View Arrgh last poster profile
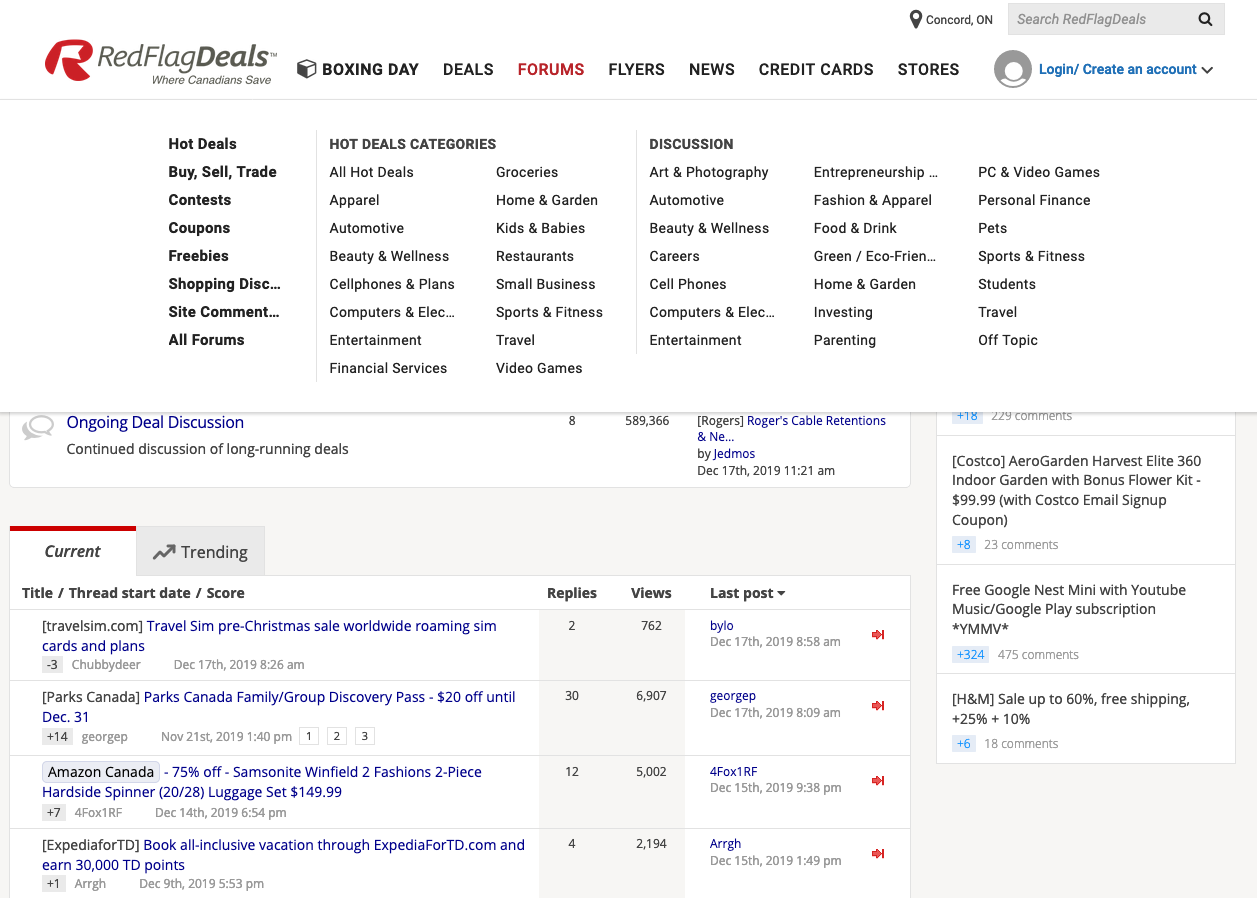1257x898 pixels. (726, 844)
